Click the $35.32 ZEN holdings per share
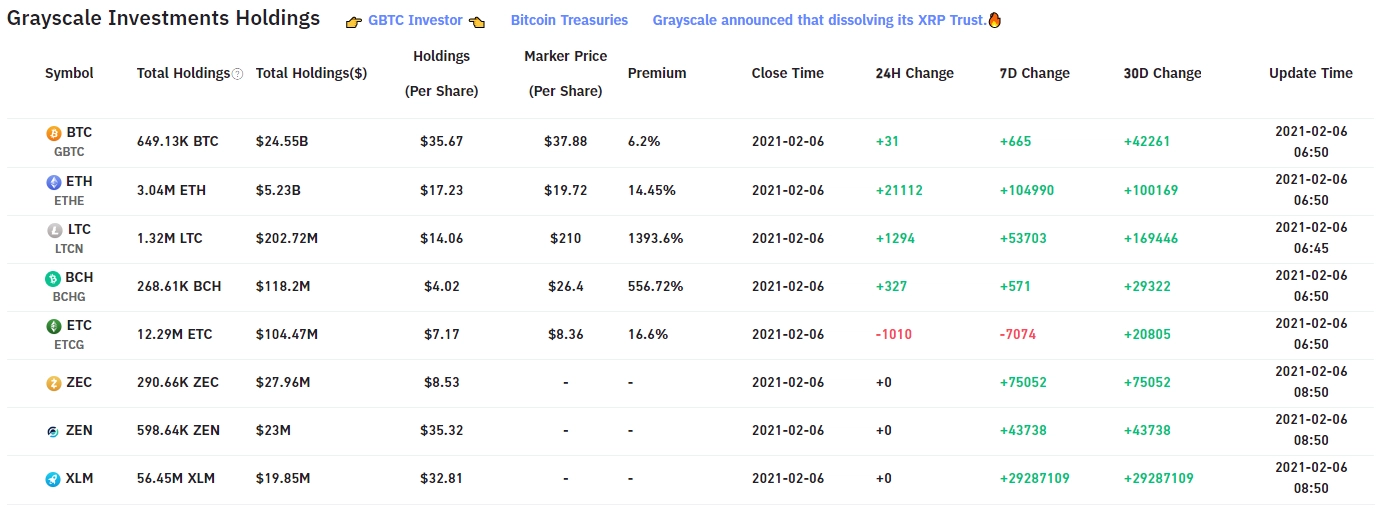 click(442, 430)
